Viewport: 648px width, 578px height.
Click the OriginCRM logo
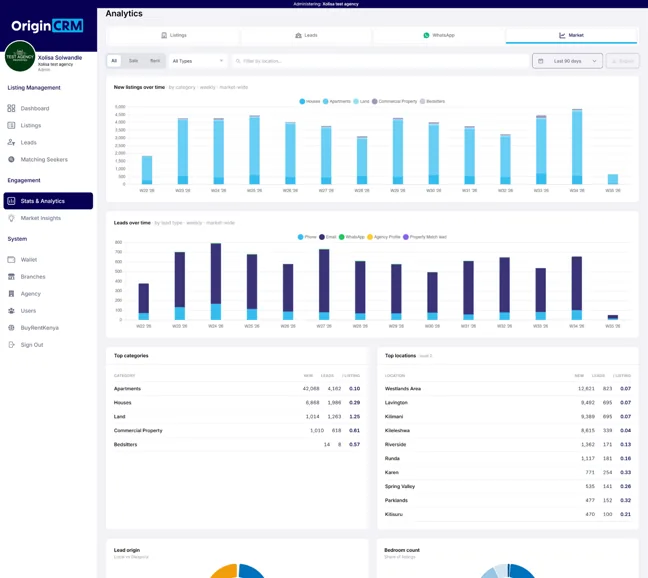[x=47, y=26]
